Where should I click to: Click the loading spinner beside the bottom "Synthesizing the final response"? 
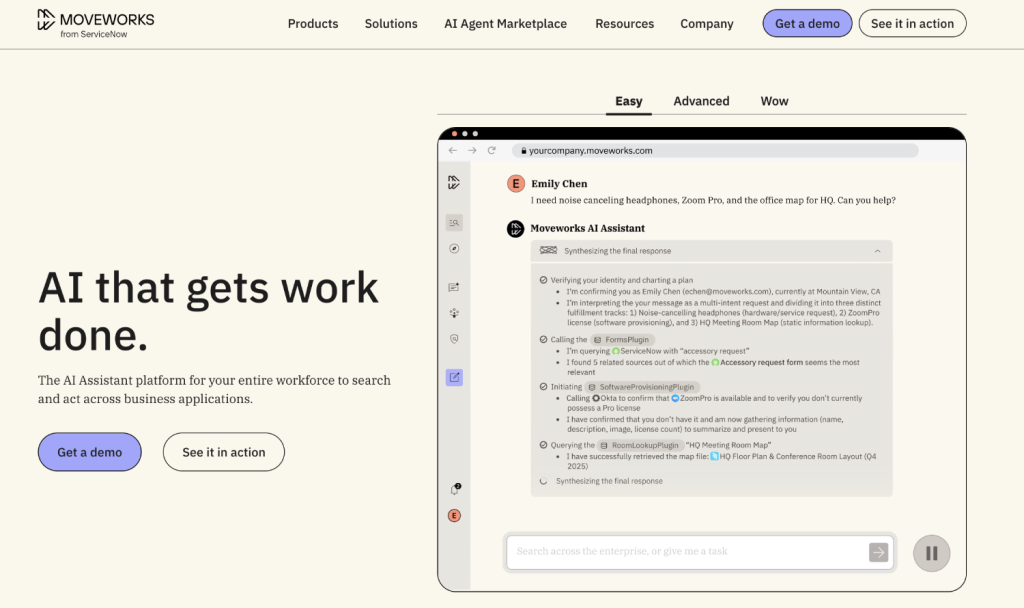(x=543, y=481)
